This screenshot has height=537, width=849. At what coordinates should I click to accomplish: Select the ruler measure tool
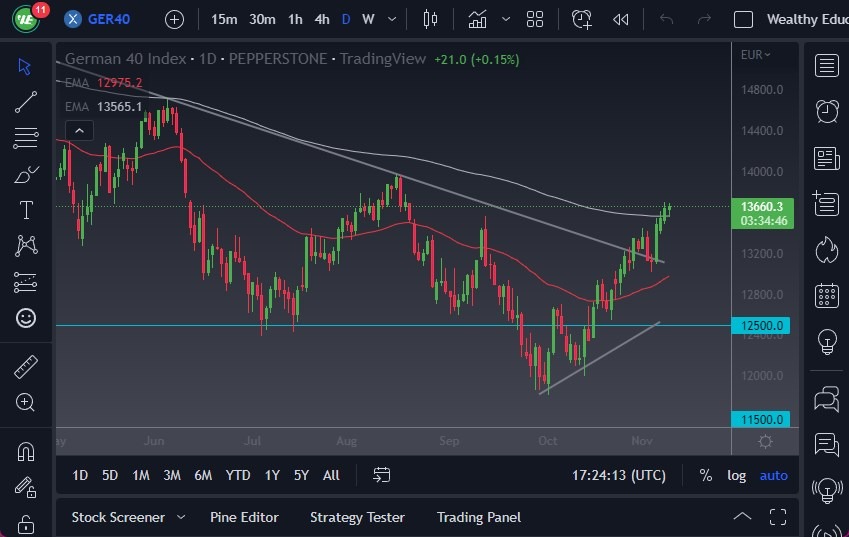coord(25,366)
